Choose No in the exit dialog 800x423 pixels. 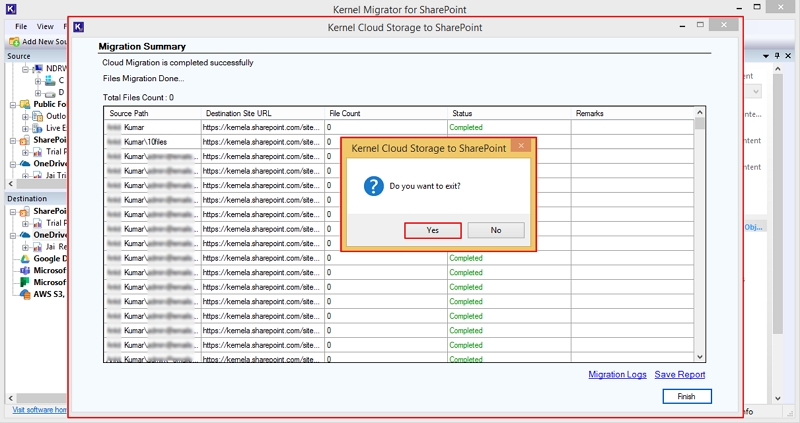click(496, 230)
